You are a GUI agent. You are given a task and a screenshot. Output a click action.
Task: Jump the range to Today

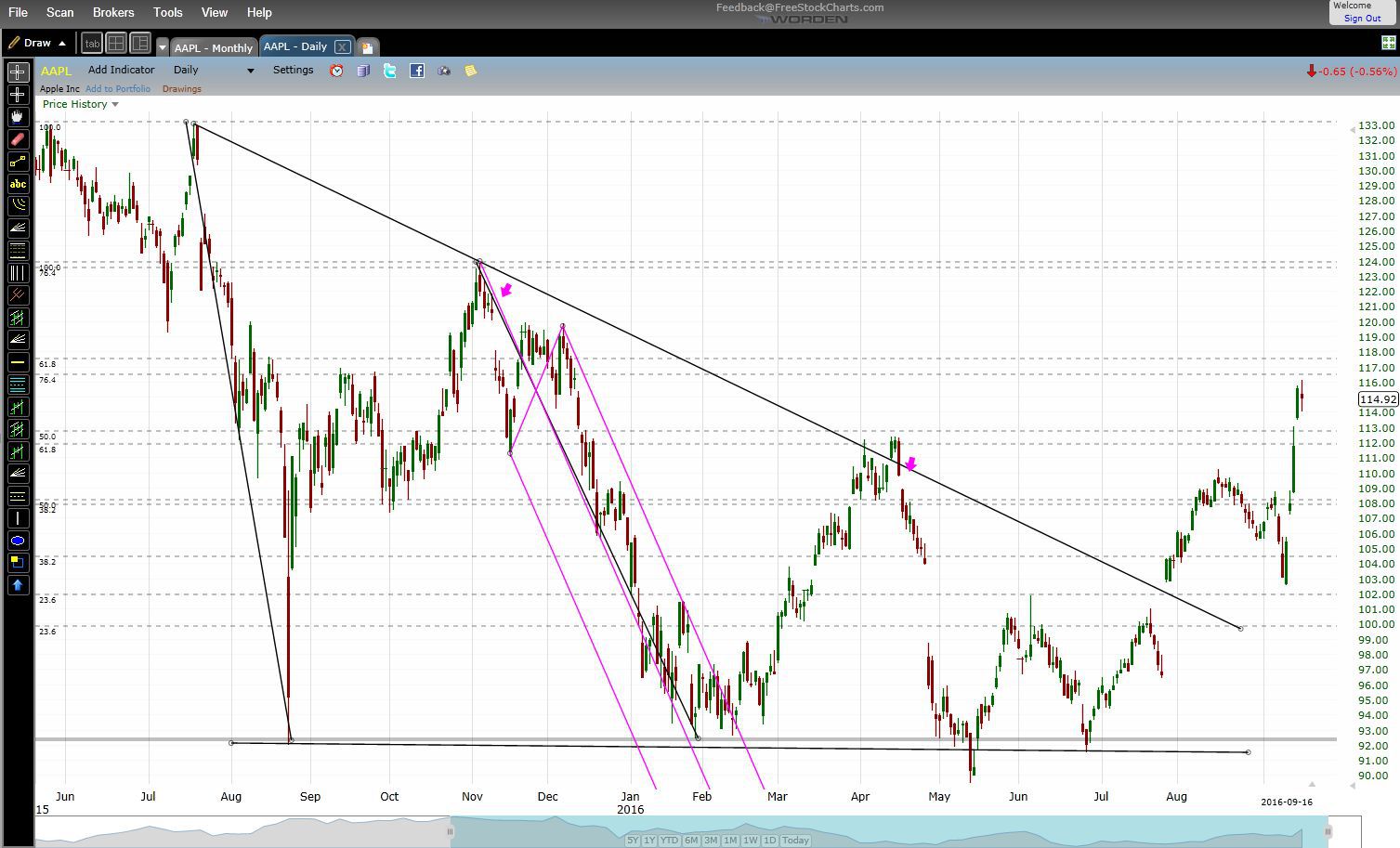click(795, 840)
